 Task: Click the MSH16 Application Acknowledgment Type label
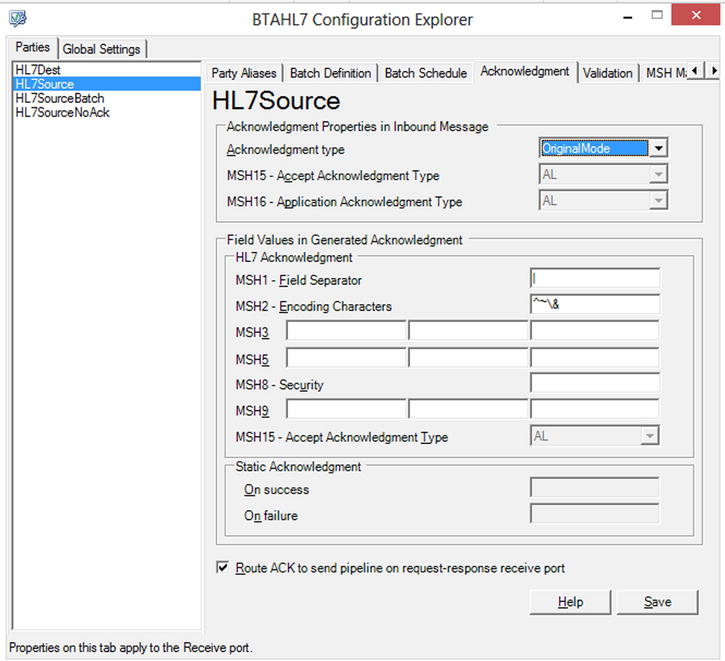tap(344, 202)
